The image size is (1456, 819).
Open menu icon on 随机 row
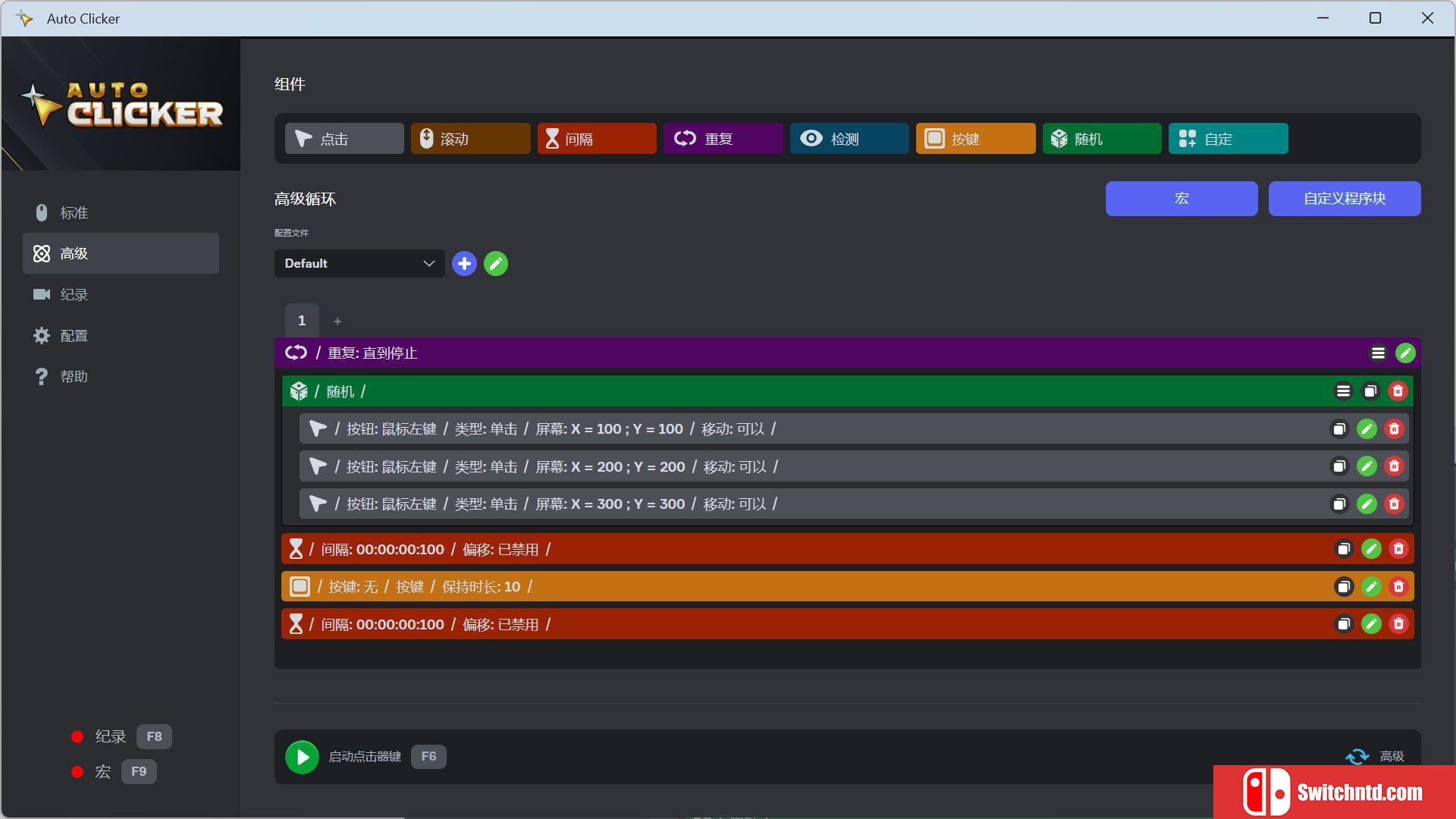1343,391
